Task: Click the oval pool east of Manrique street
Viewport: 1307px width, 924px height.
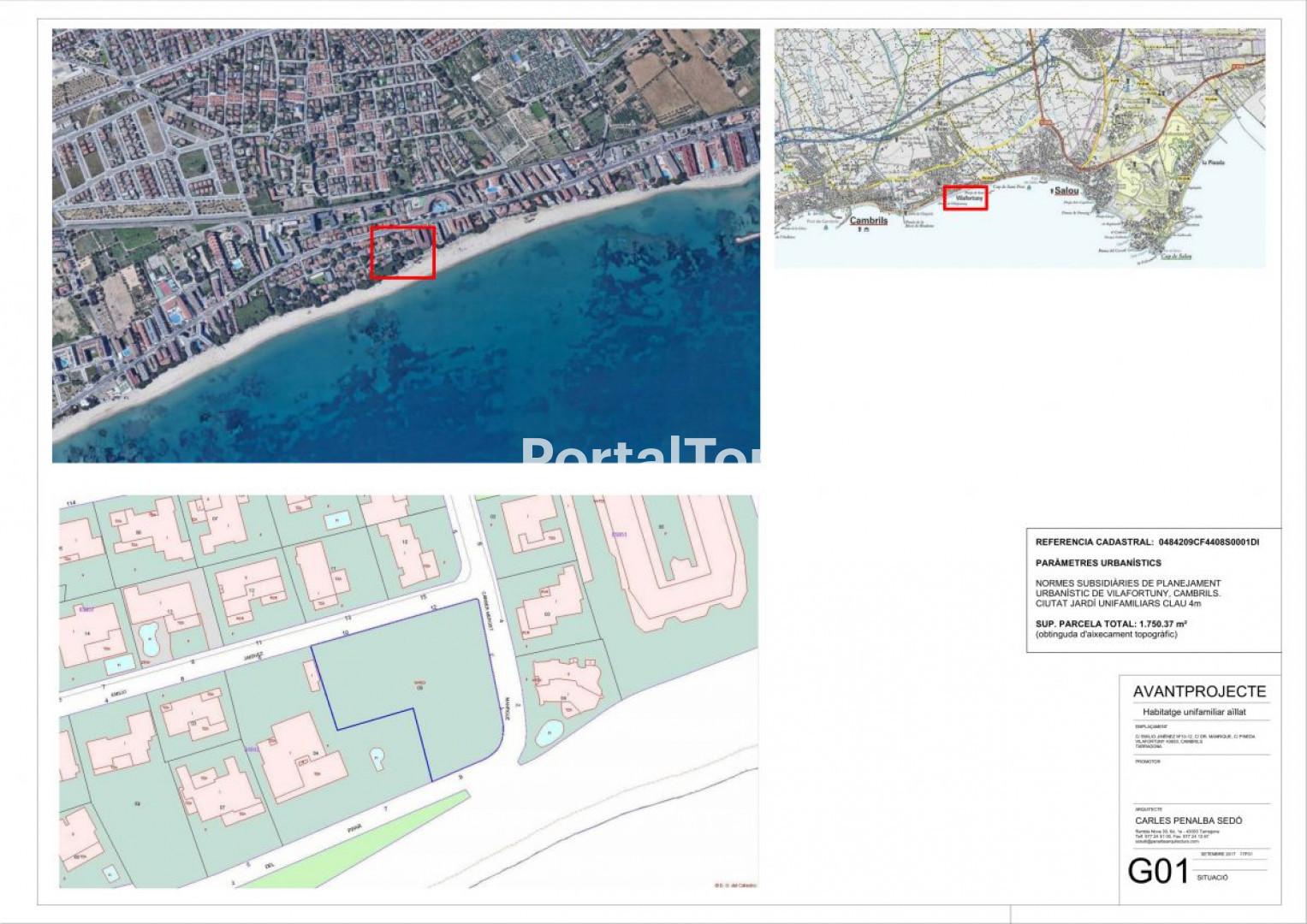Action: (549, 731)
